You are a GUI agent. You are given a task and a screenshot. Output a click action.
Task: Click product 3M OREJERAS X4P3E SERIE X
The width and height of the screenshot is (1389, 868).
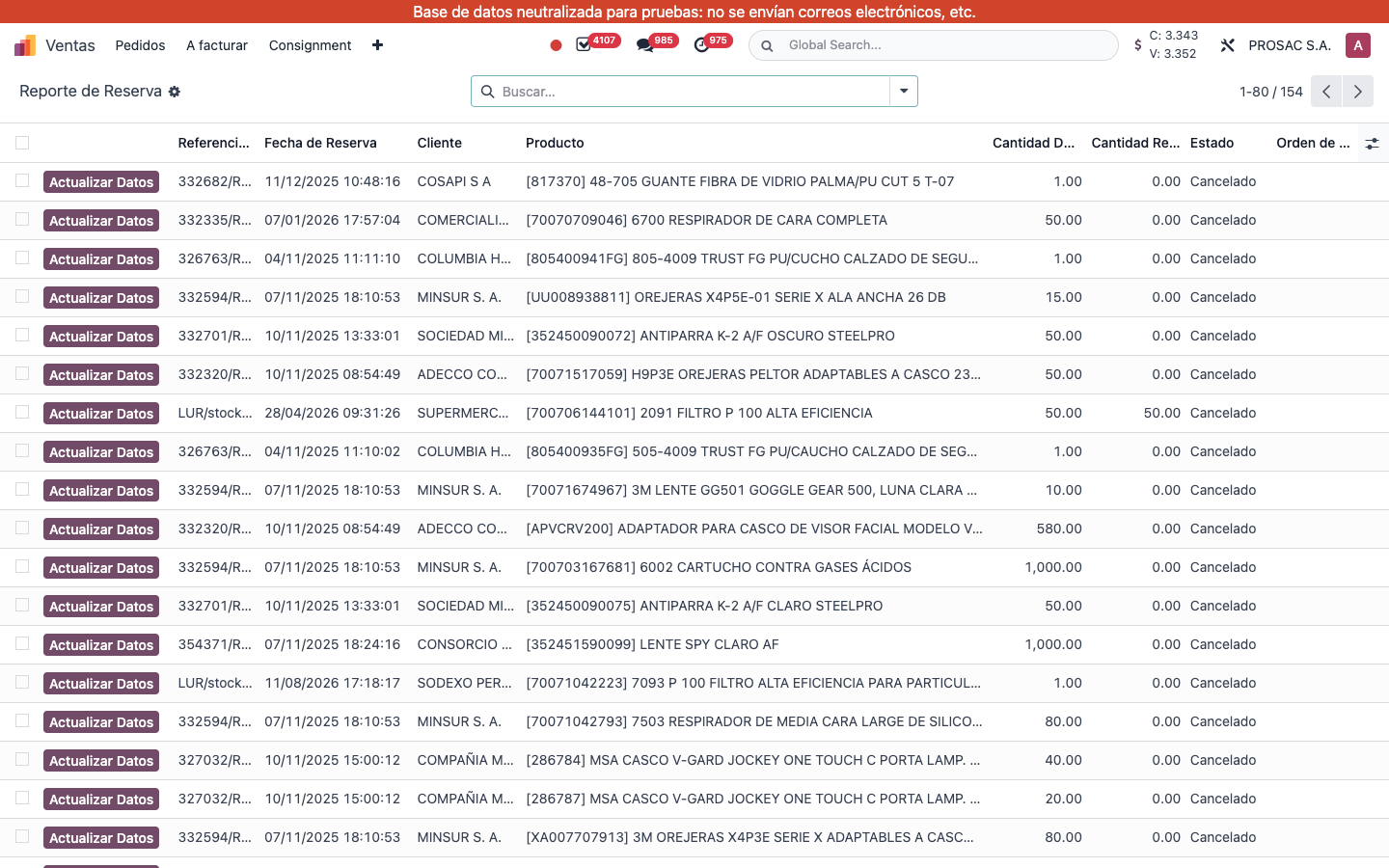tap(749, 837)
